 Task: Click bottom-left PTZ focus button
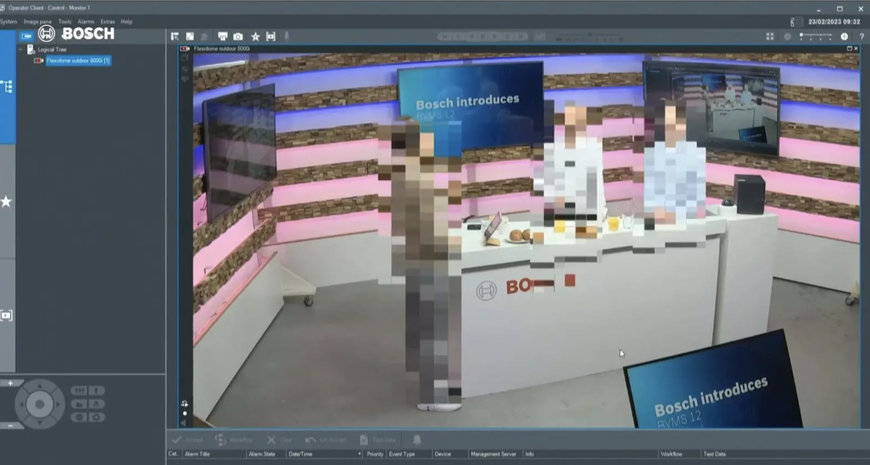point(78,417)
